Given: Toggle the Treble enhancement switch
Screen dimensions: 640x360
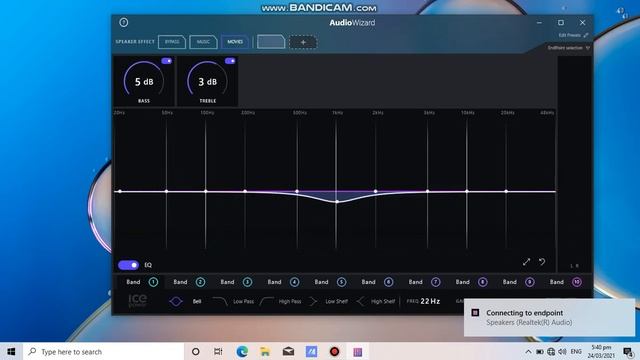Looking at the screenshot, I should point(230,61).
